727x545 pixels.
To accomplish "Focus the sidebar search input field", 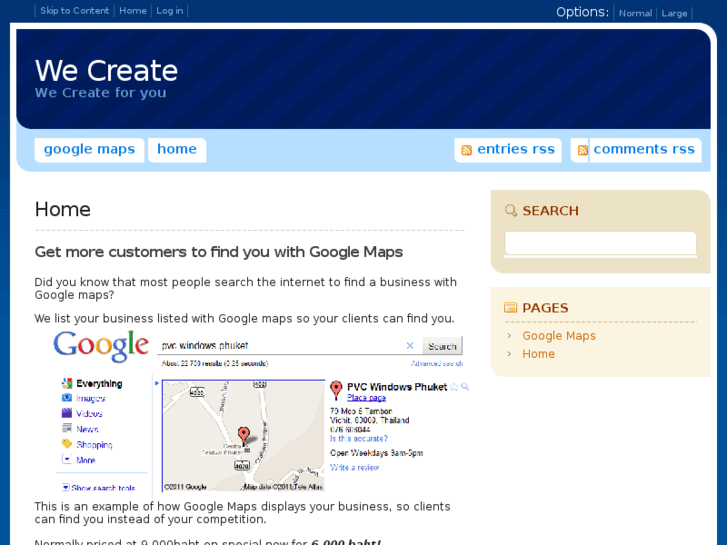I will (600, 243).
